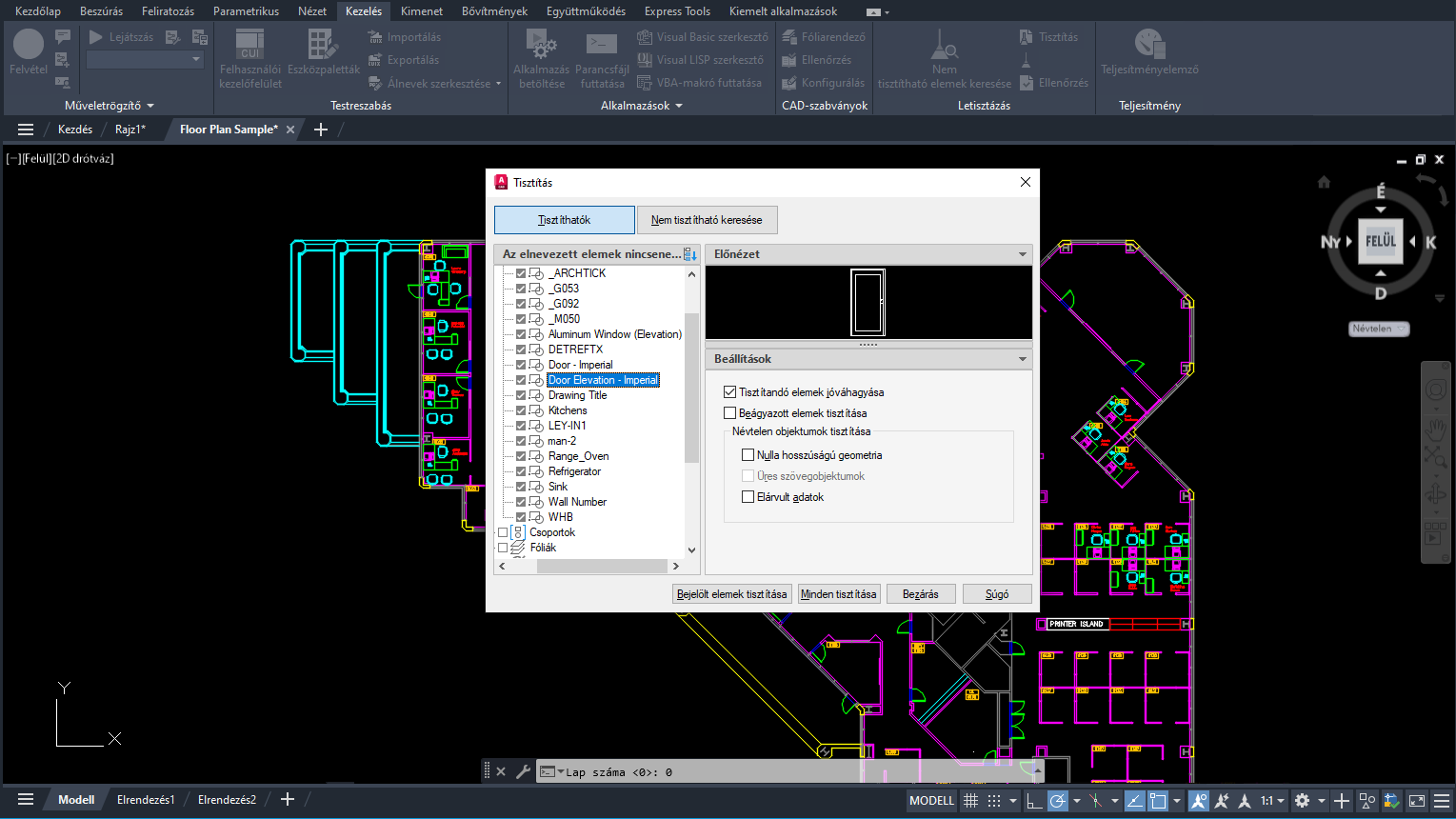Open the status bar customization menu icon

(x=1442, y=801)
